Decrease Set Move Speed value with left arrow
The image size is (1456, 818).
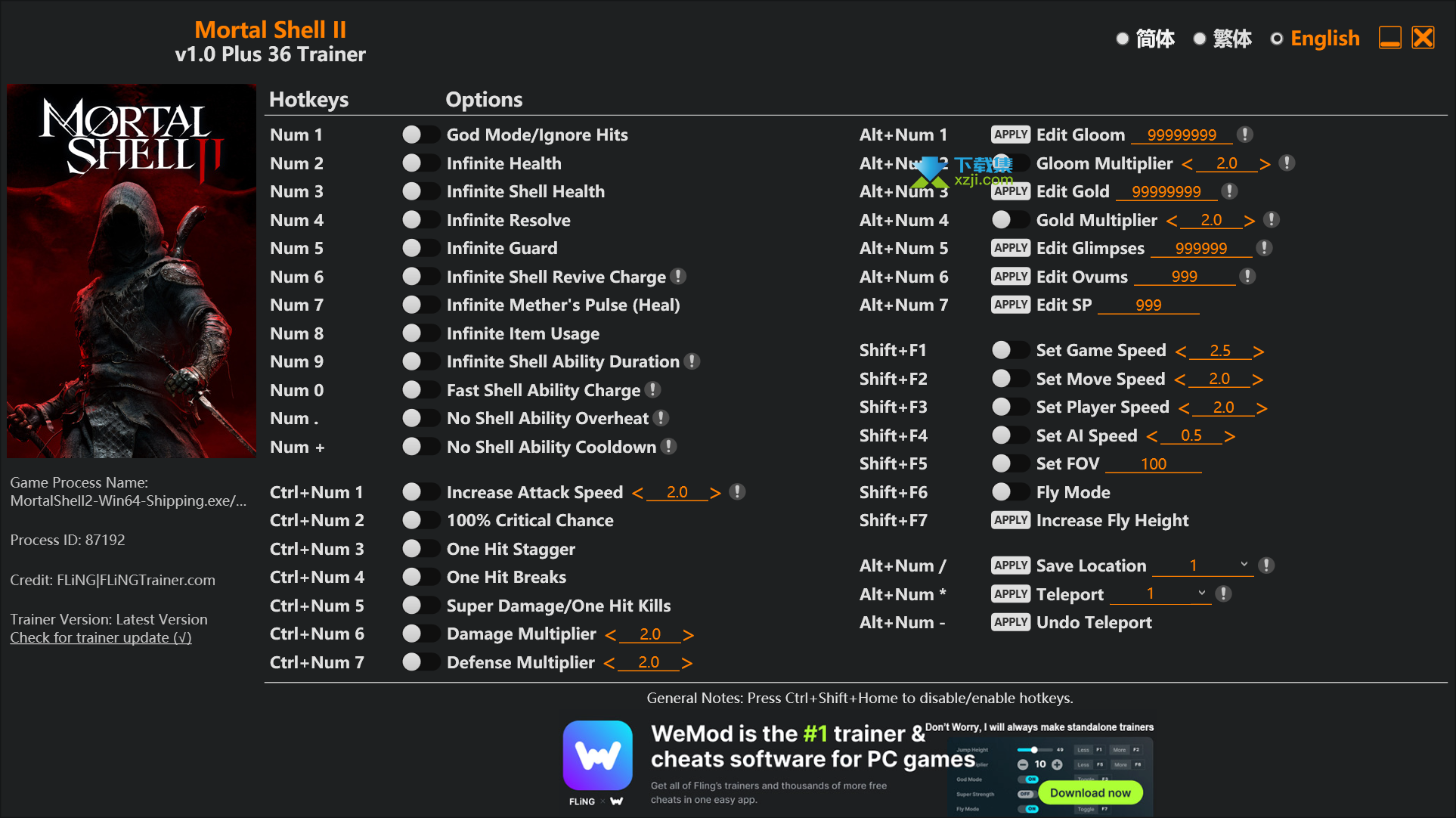[x=1180, y=380]
